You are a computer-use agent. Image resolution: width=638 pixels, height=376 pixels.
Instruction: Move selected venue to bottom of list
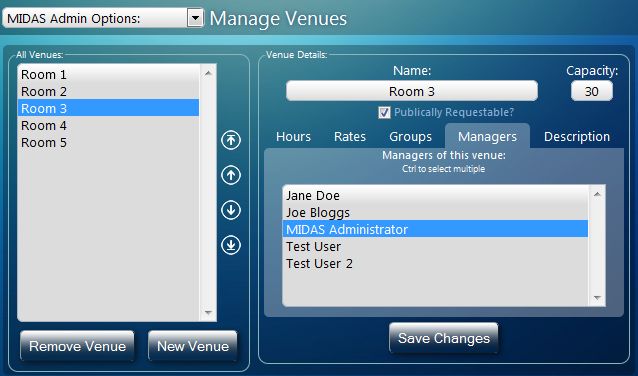(231, 245)
